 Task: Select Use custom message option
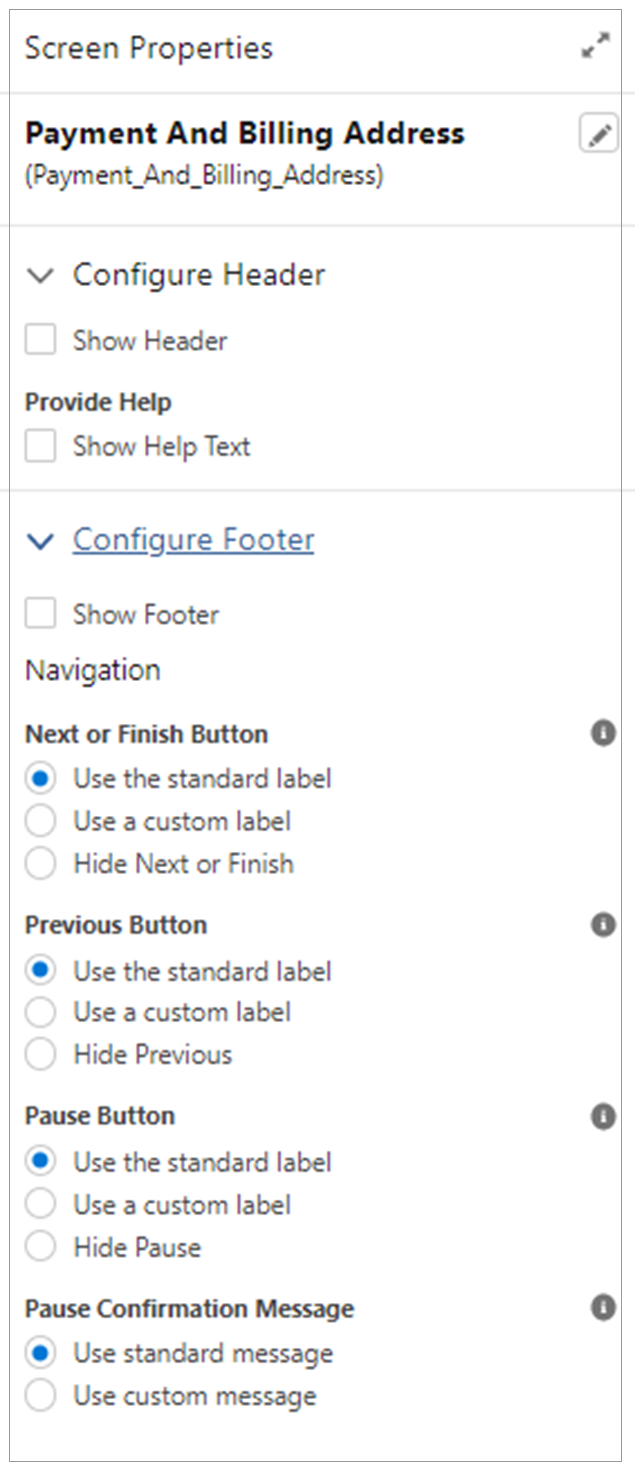pyautogui.click(x=41, y=1396)
